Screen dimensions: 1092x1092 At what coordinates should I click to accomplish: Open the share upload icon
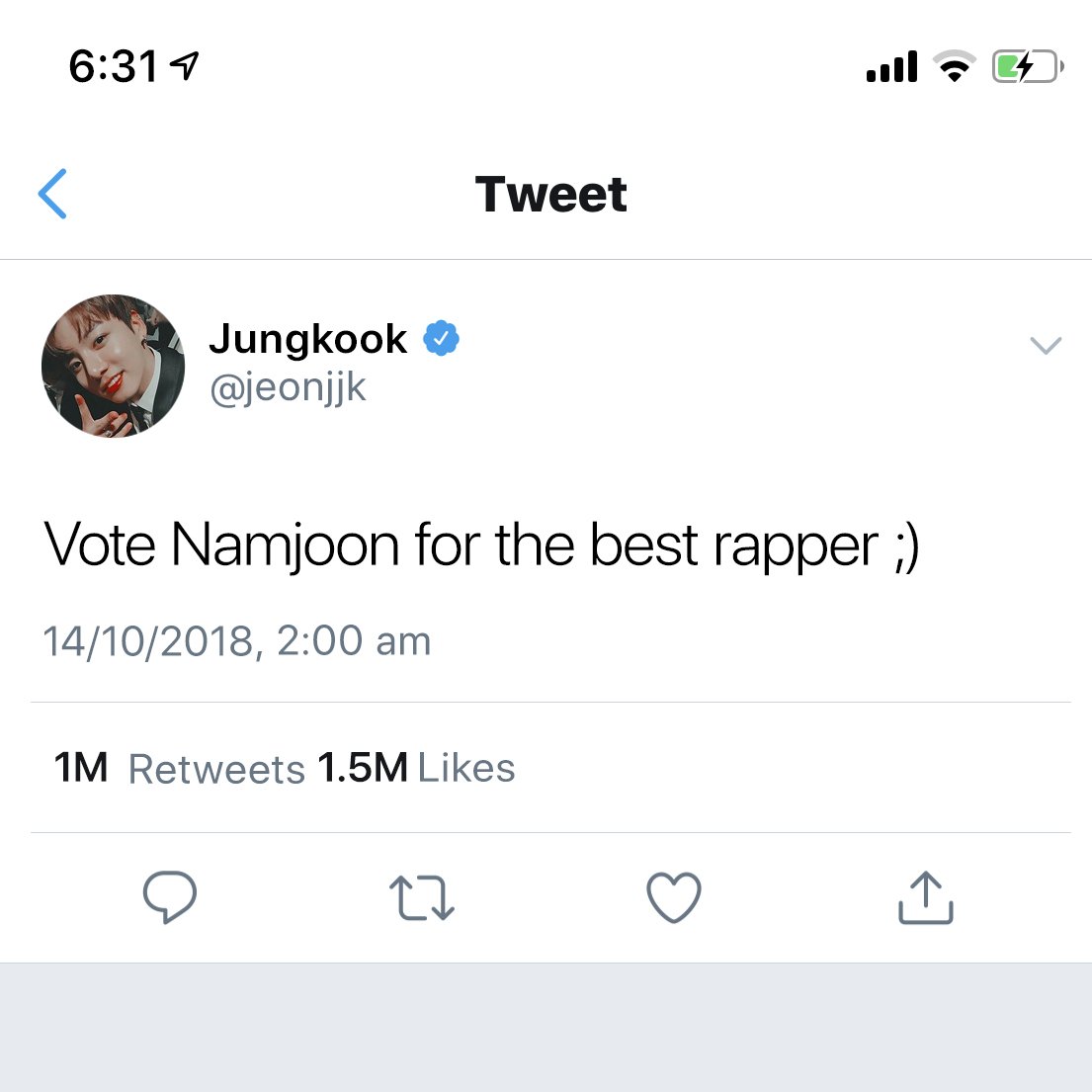tap(926, 897)
